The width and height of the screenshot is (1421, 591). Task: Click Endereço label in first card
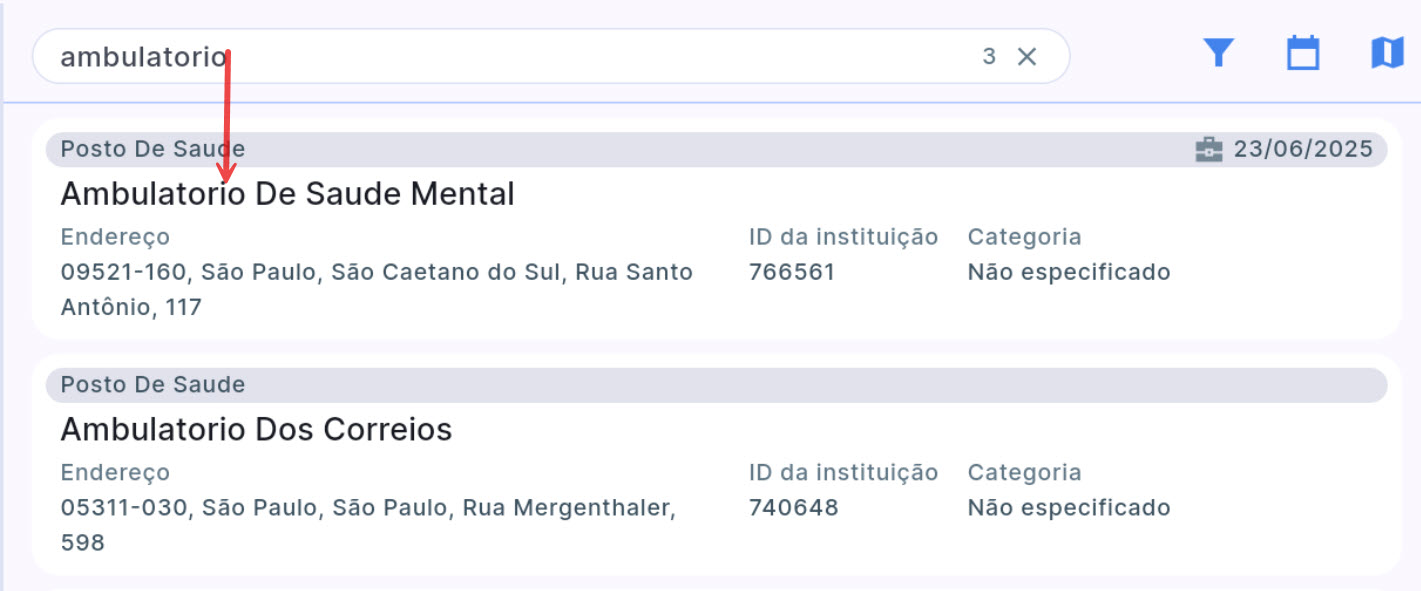115,237
